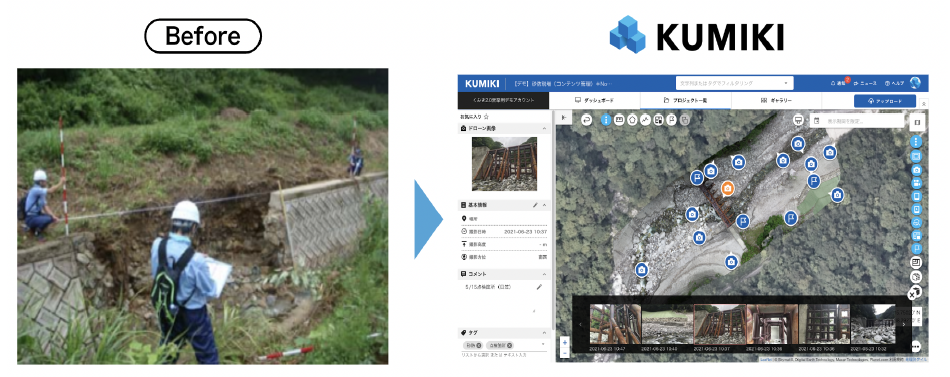The width and height of the screenshot is (950, 377).
Task: Click the アップロード button
Action: click(885, 101)
